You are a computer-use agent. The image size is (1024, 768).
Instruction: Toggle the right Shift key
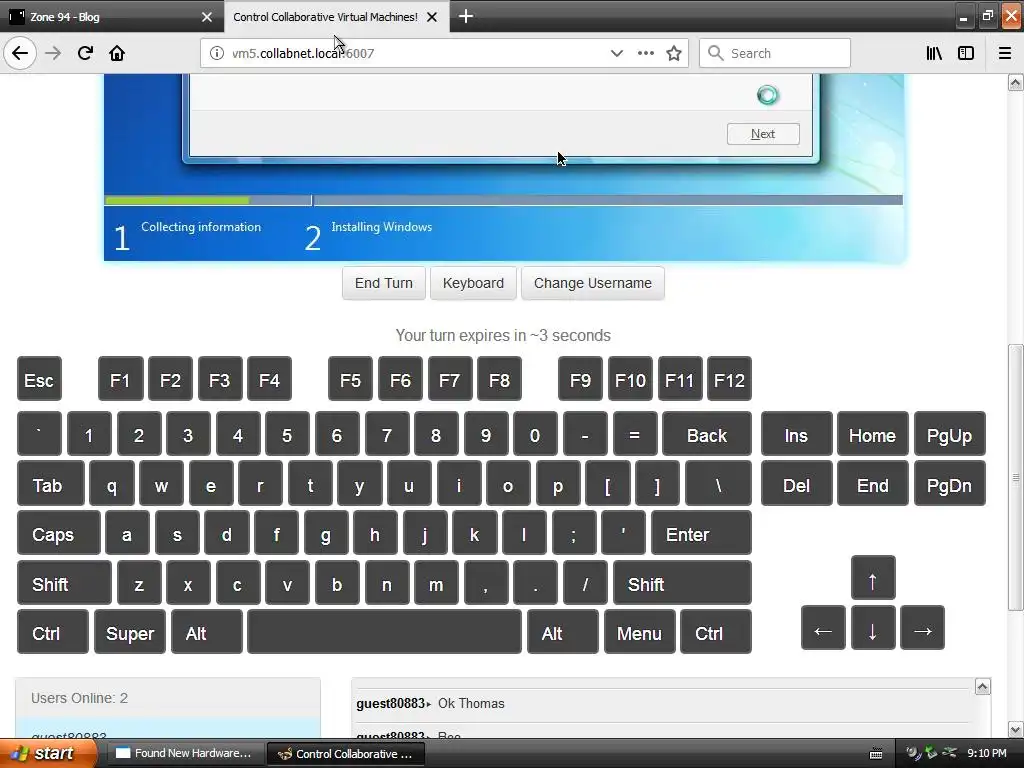(x=682, y=583)
